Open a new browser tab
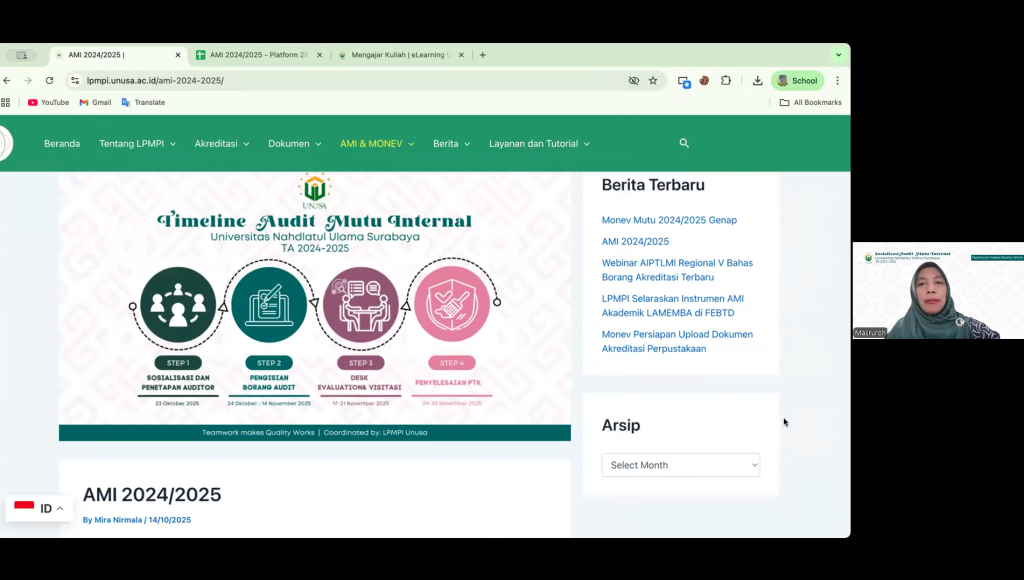The height and width of the screenshot is (580, 1024). [482, 55]
